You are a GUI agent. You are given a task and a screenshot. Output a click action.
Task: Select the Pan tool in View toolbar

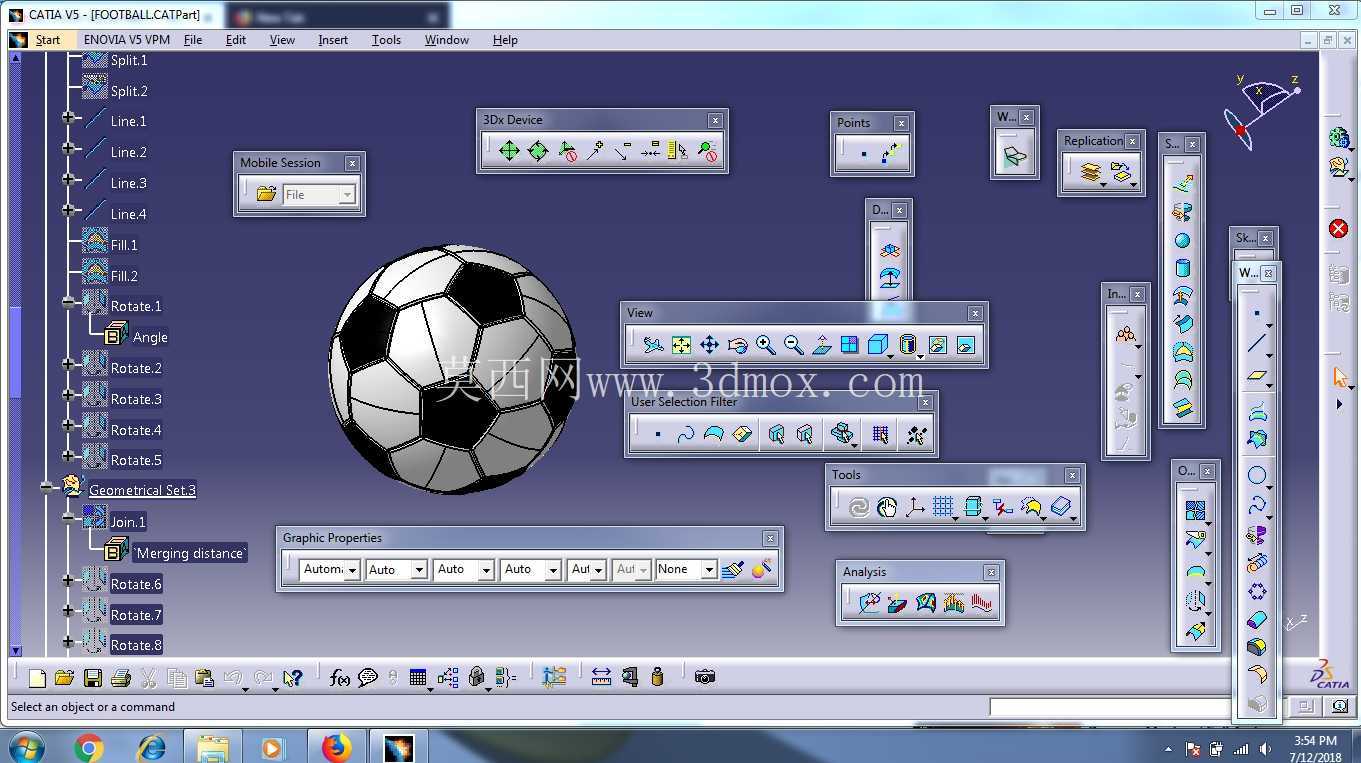click(x=709, y=345)
